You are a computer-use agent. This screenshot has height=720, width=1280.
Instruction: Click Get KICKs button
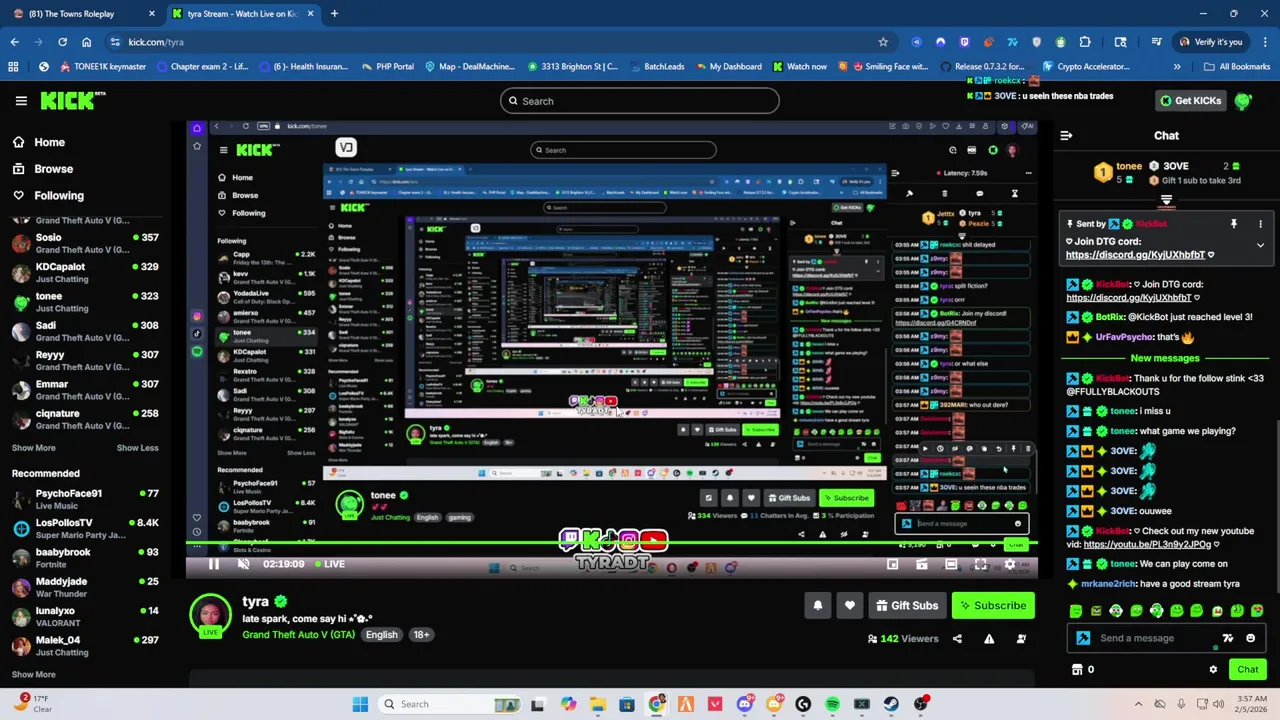click(1189, 101)
